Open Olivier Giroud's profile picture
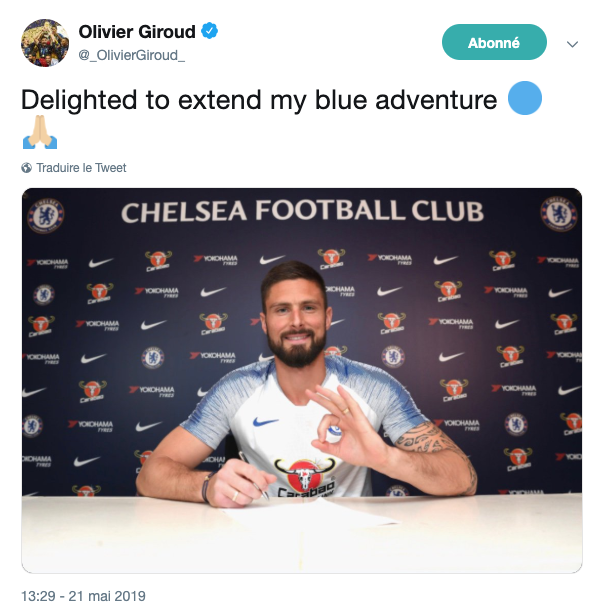The image size is (607, 610). (45, 43)
